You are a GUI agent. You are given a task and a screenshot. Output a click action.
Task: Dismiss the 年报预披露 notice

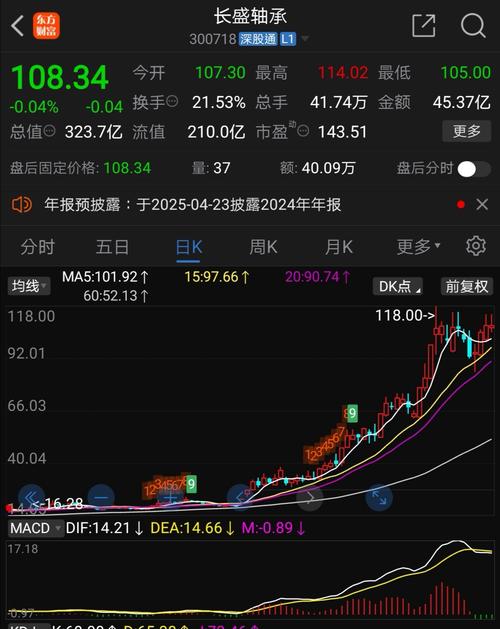[x=482, y=205]
